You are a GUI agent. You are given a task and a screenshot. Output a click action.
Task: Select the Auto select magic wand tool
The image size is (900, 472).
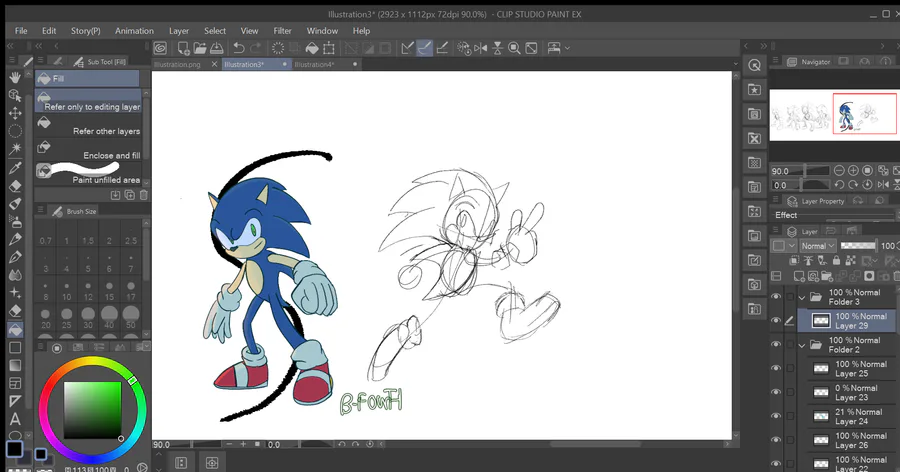[15, 149]
